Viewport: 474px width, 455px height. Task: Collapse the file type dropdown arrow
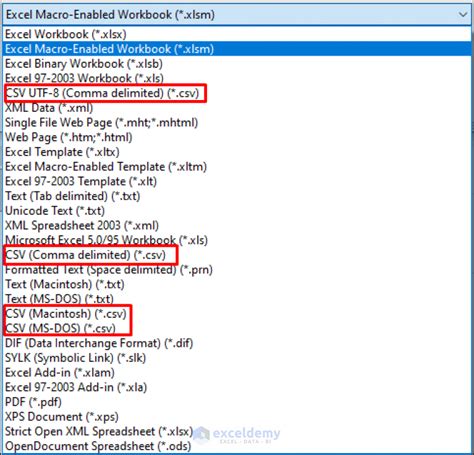[463, 15]
